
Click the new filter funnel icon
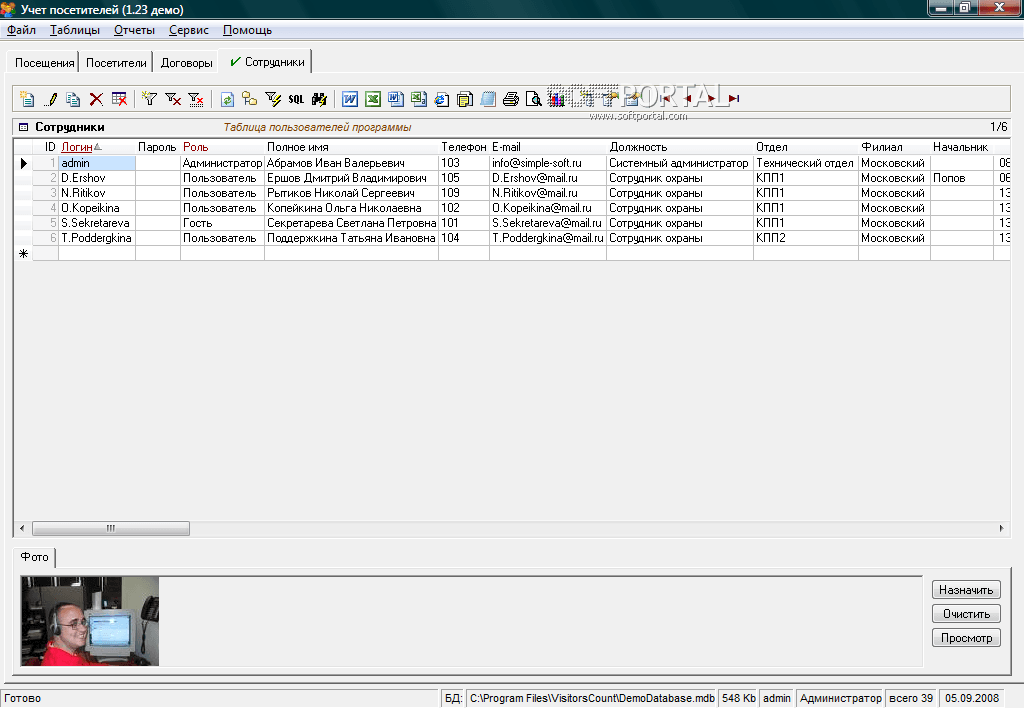pos(150,99)
